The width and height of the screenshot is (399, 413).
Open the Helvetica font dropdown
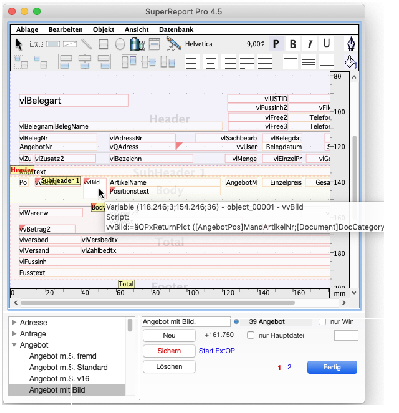[199, 44]
